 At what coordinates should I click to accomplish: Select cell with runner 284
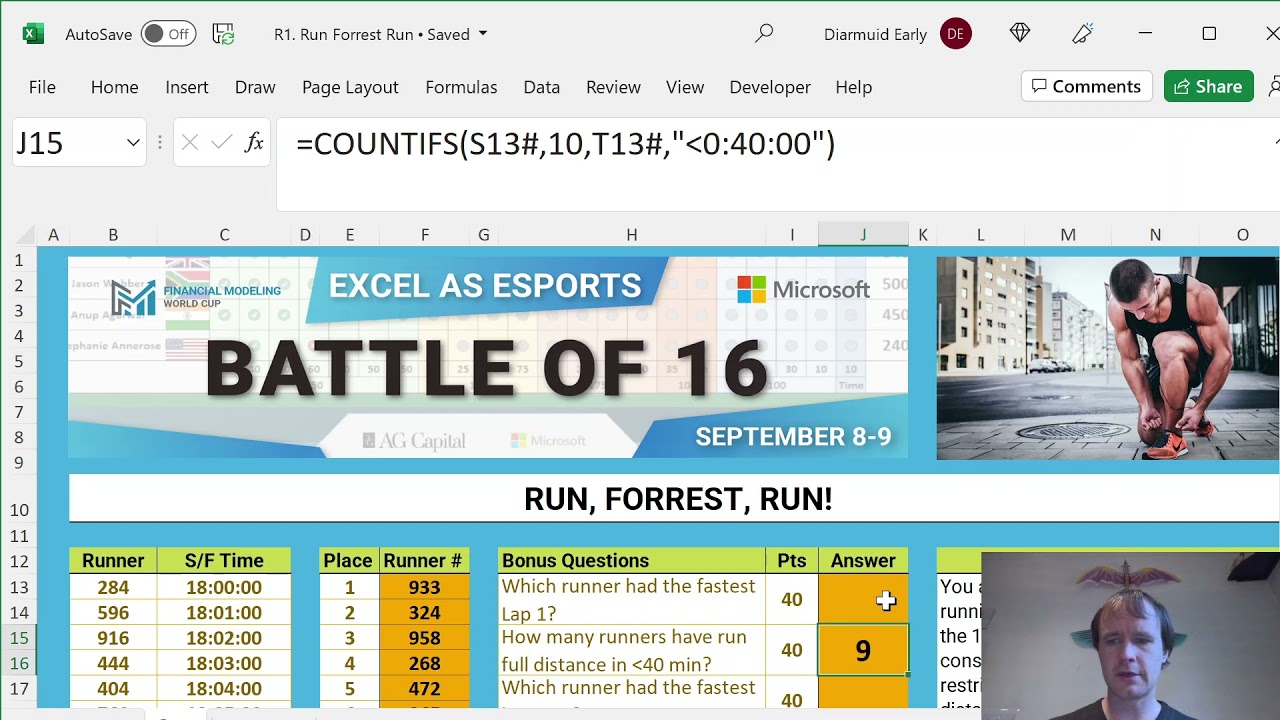(x=113, y=587)
